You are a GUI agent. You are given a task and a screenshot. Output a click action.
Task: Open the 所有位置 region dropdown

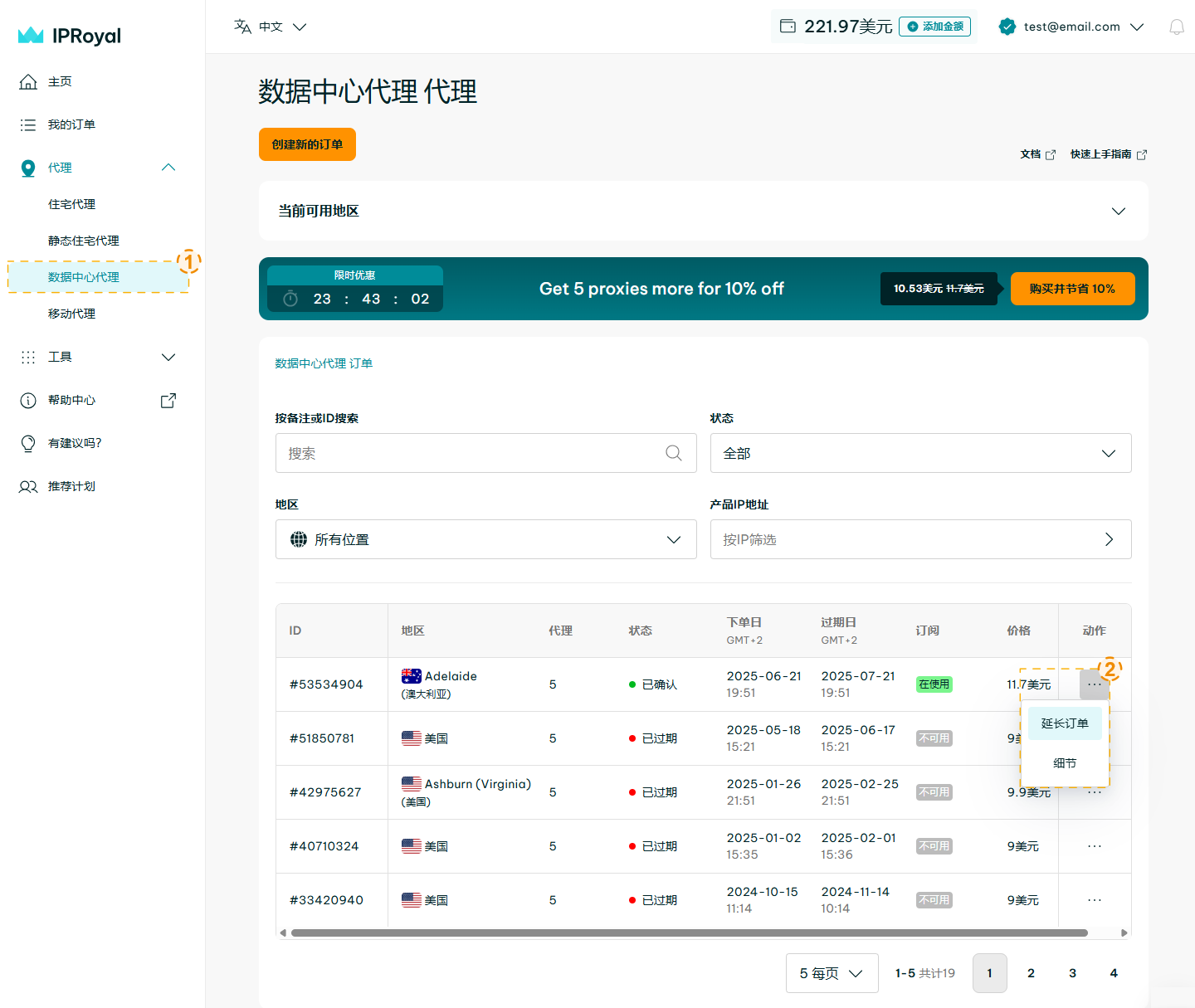point(485,539)
